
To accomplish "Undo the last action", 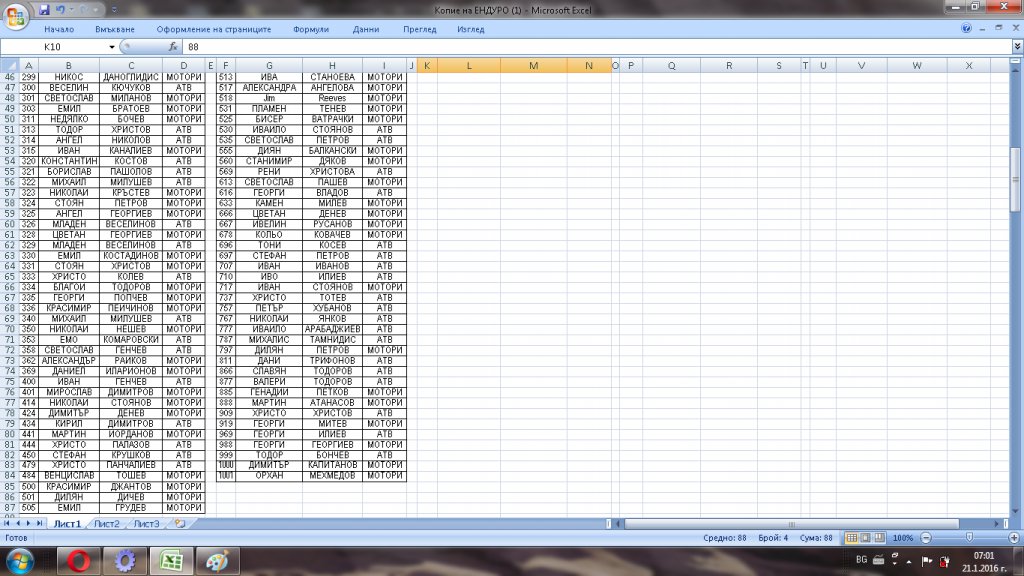I will (x=61, y=10).
